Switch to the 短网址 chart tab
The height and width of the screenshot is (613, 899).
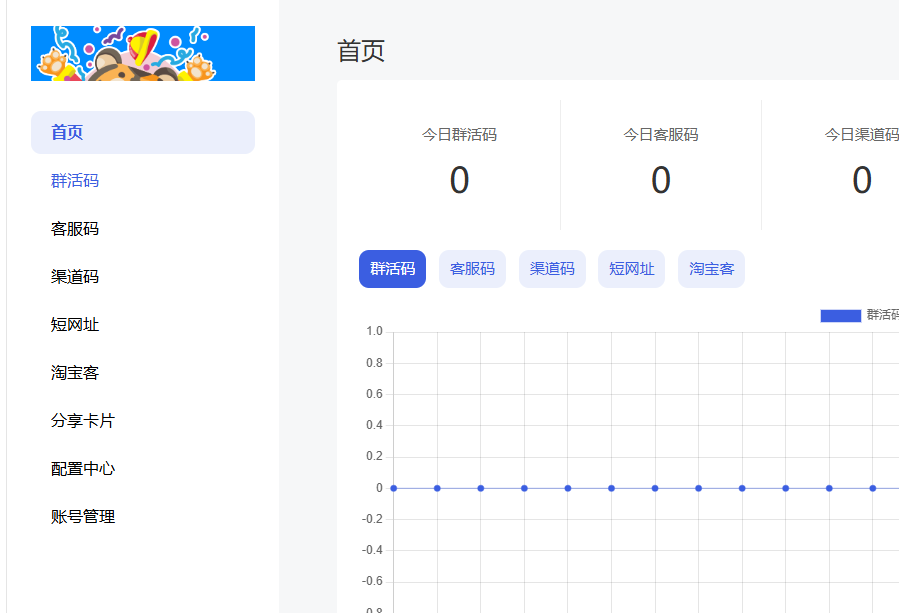[x=631, y=268]
